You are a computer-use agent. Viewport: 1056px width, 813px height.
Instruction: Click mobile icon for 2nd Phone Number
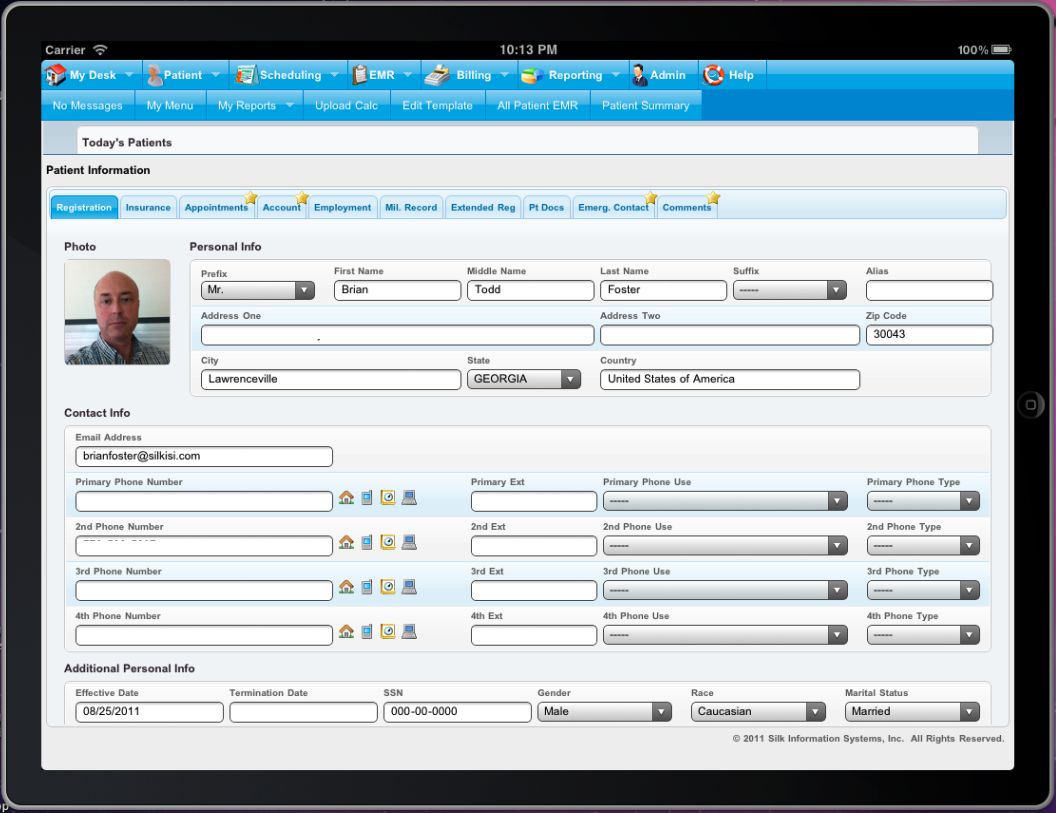366,542
